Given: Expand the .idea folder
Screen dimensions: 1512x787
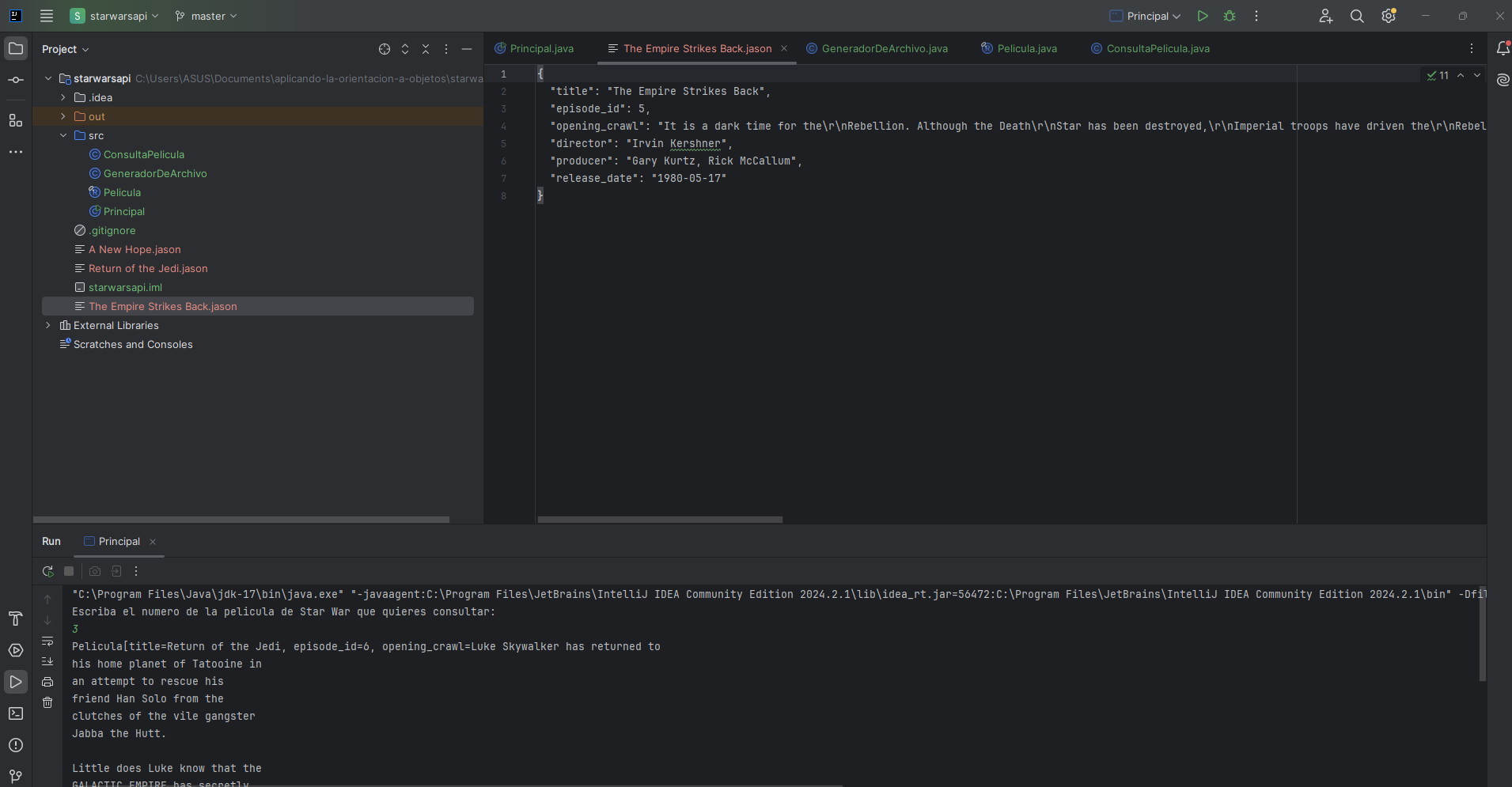Looking at the screenshot, I should coord(63,97).
